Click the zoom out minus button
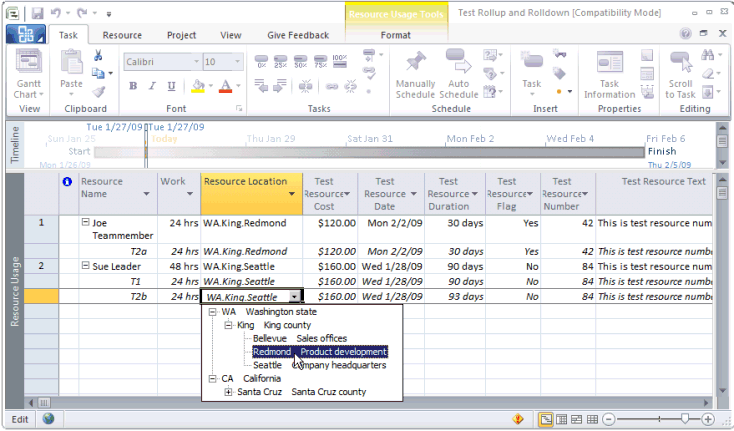 (x=609, y=419)
